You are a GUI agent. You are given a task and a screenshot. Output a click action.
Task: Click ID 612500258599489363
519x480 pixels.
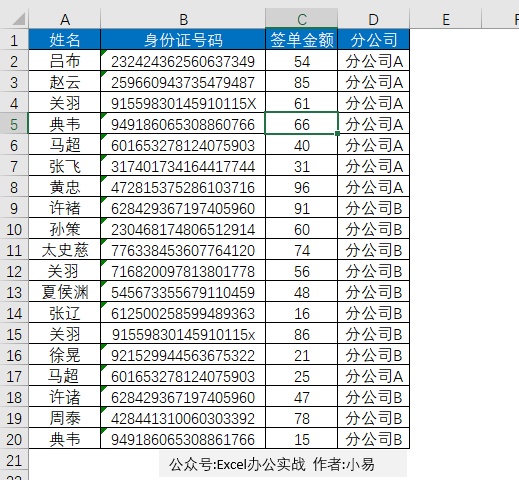click(183, 313)
